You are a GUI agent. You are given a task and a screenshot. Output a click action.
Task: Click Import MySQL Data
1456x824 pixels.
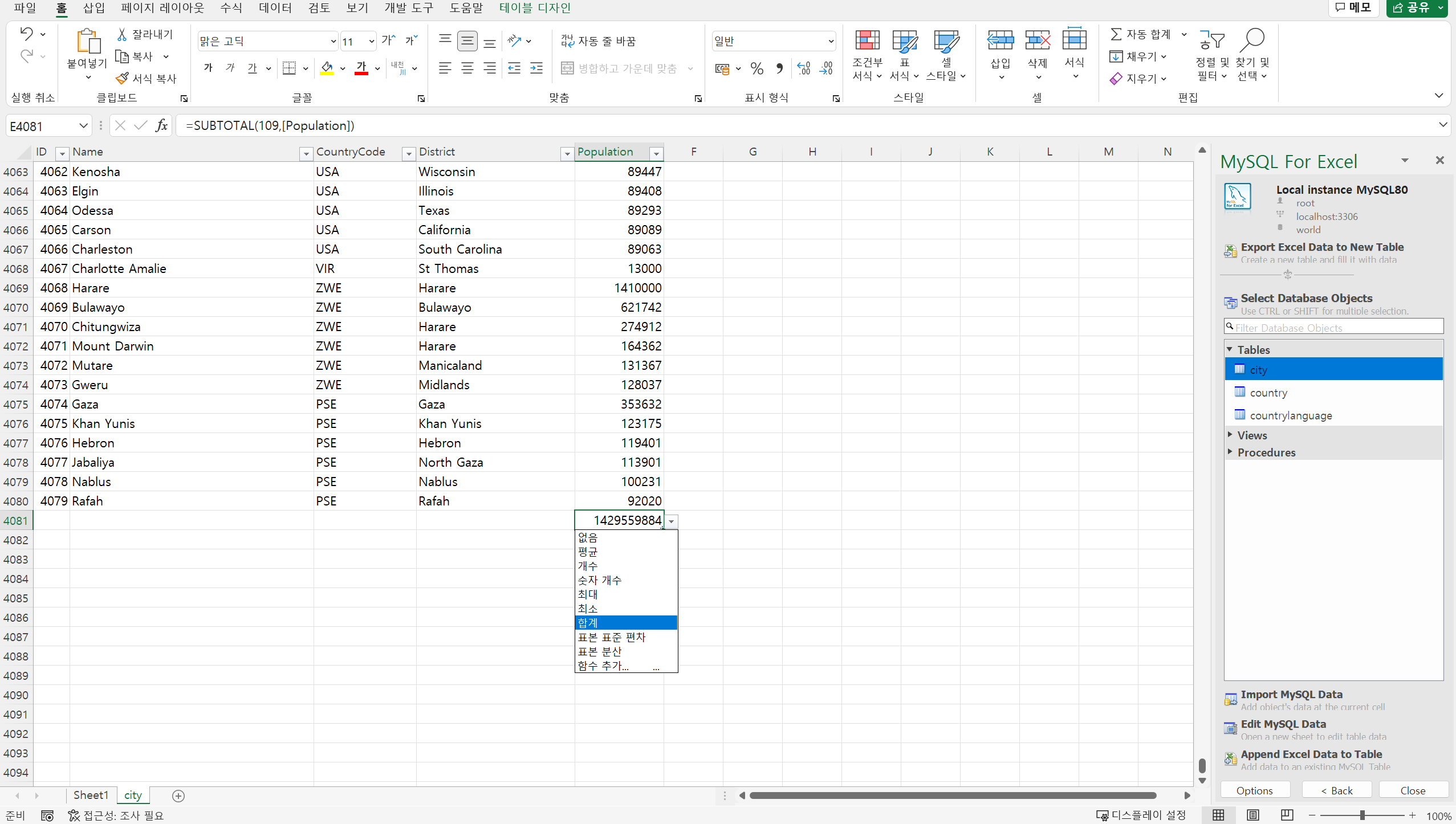pos(1291,695)
